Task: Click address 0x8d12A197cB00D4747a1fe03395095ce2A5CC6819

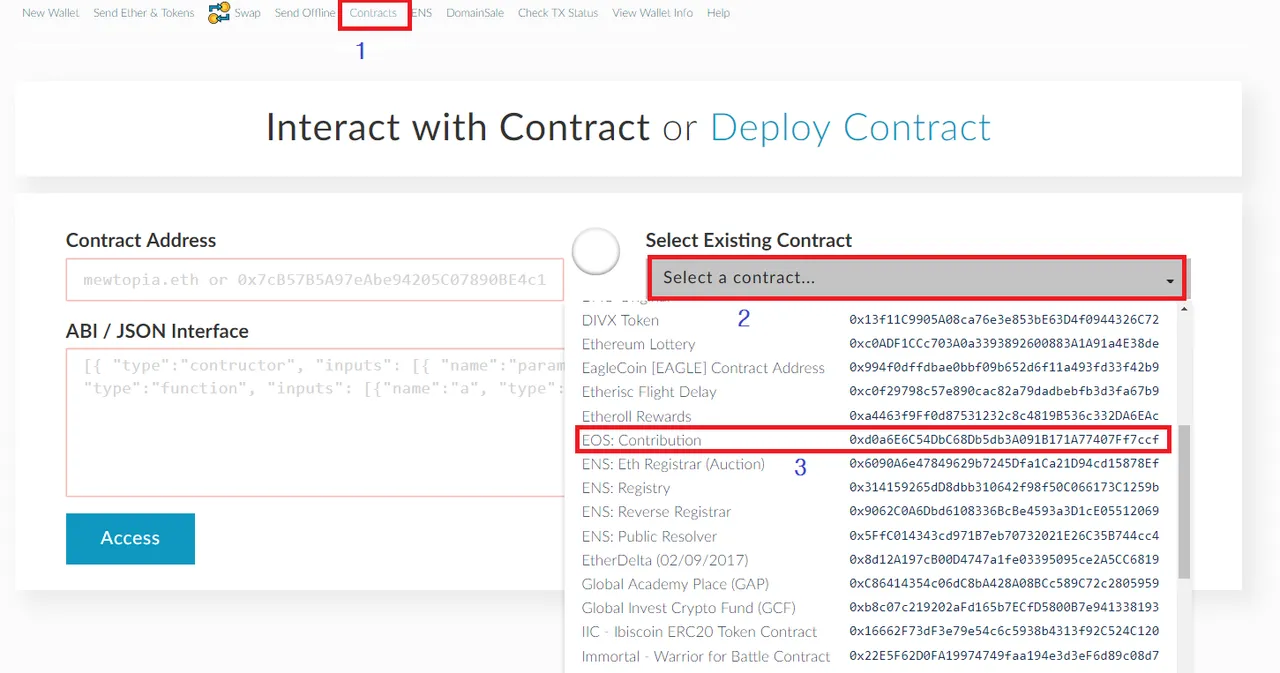Action: tap(1004, 560)
